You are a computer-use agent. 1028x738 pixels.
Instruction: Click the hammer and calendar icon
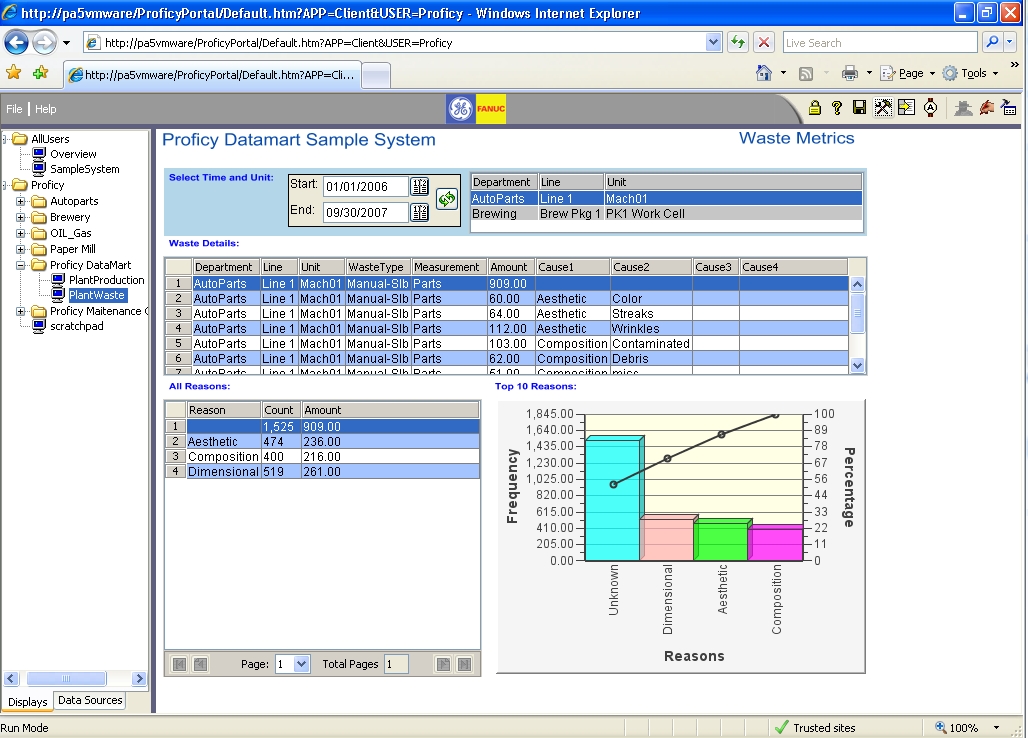click(1008, 107)
